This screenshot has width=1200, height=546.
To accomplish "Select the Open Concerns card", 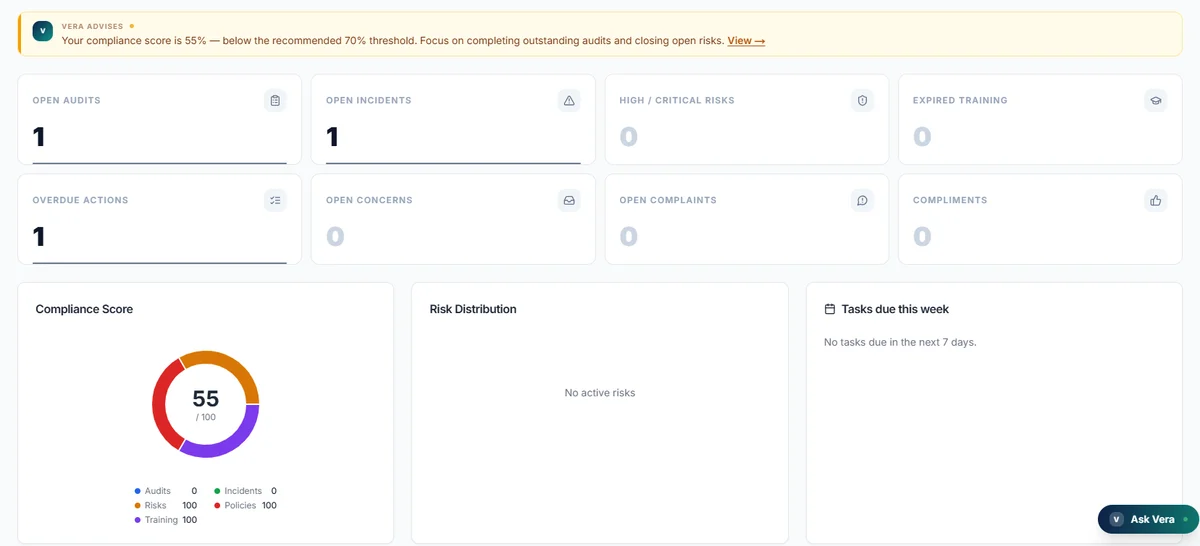I will point(453,219).
